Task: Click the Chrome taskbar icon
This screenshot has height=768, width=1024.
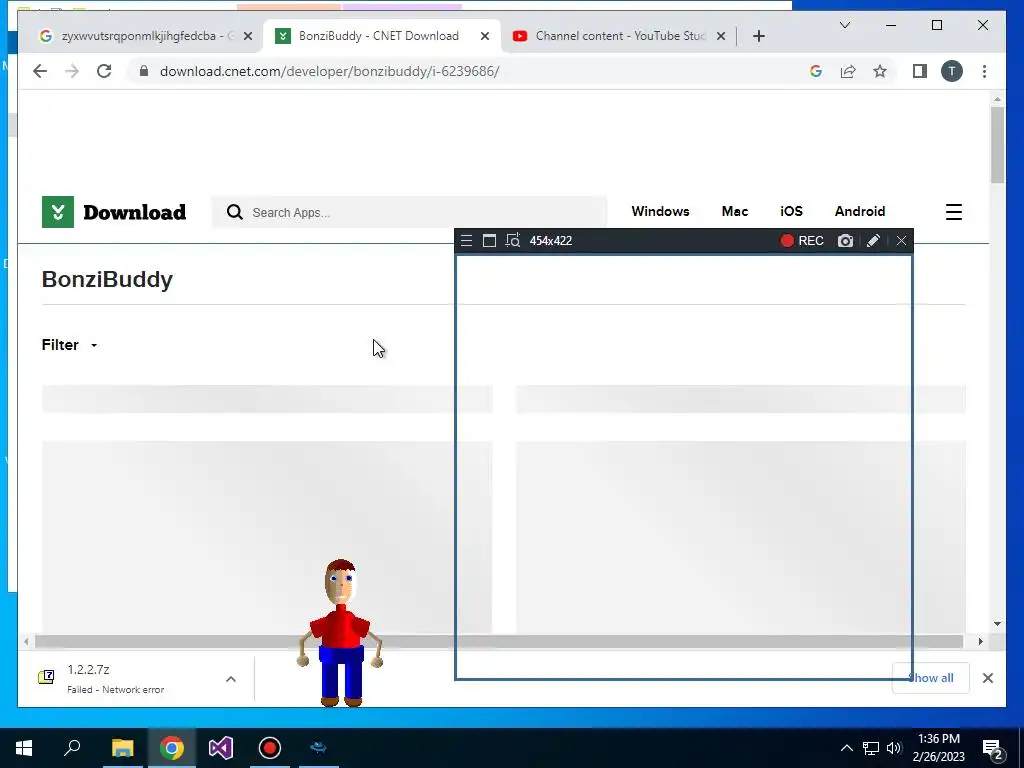Action: 172,748
